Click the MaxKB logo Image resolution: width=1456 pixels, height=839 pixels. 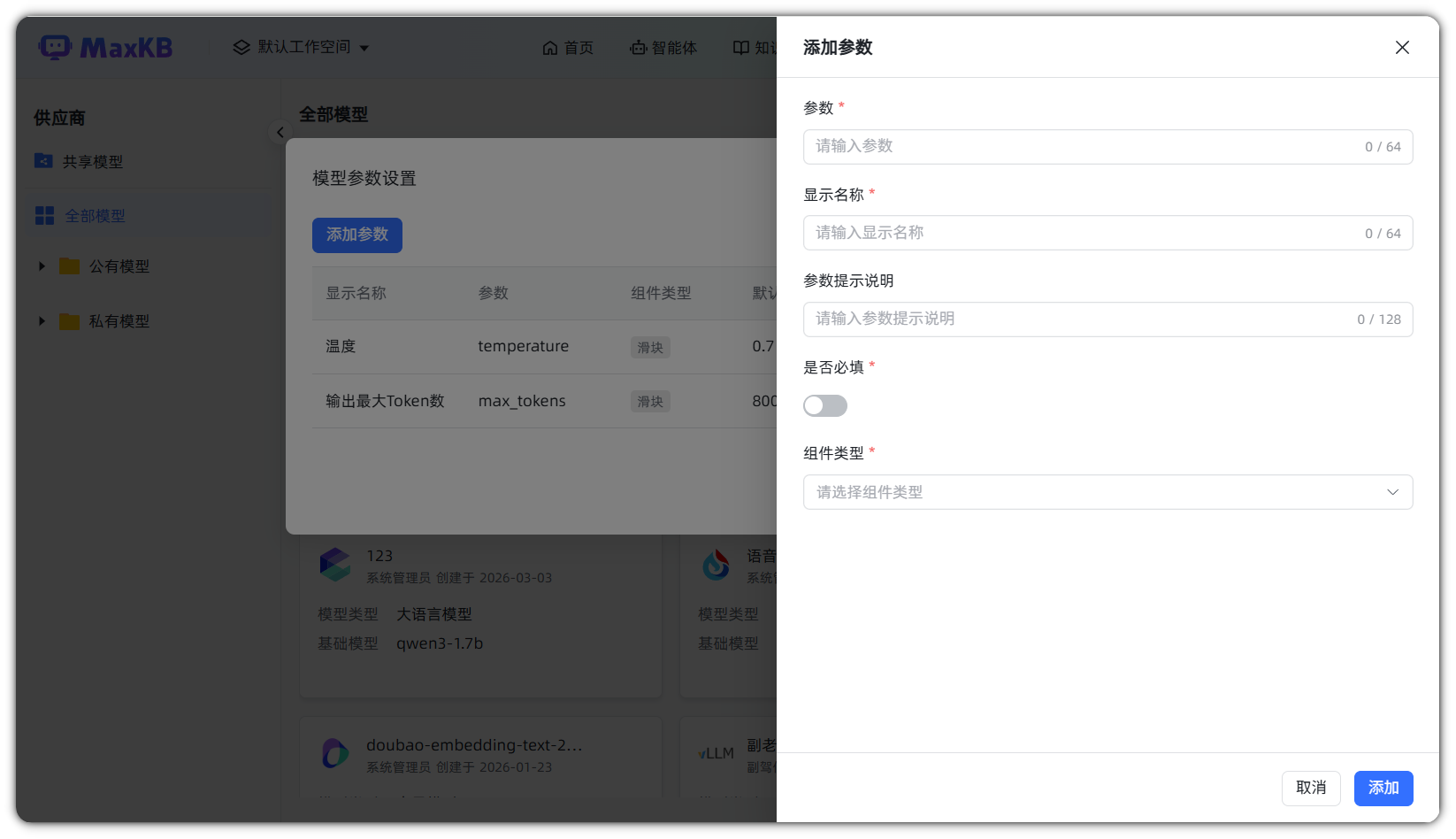[105, 47]
